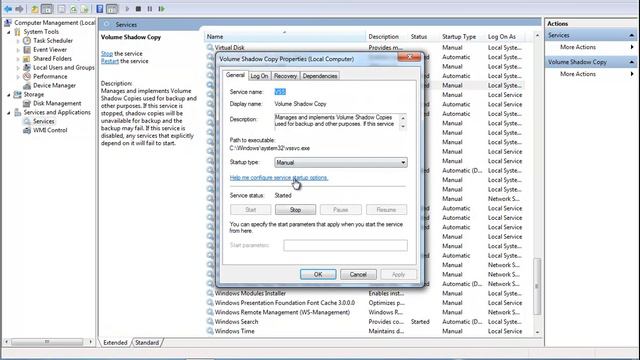Sort by the Name column header
640x360 pixels.
coord(284,37)
